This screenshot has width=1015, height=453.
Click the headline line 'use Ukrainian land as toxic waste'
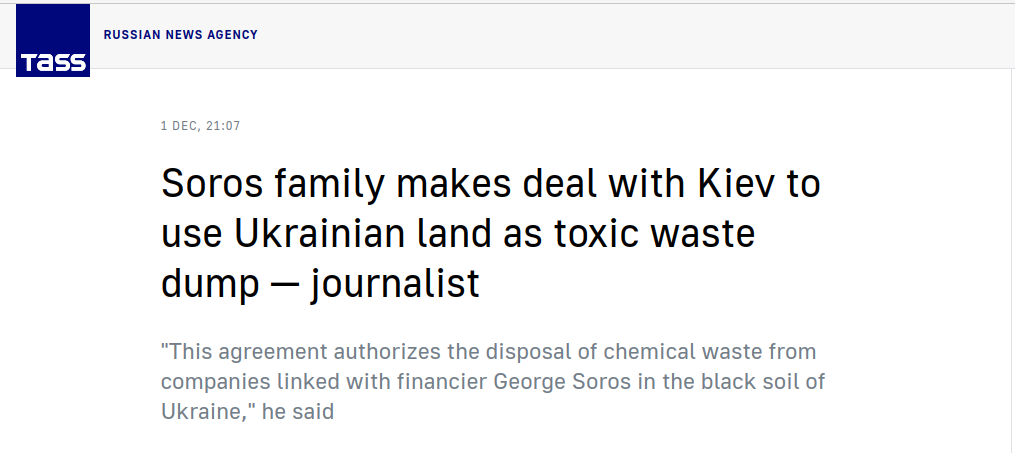point(458,235)
